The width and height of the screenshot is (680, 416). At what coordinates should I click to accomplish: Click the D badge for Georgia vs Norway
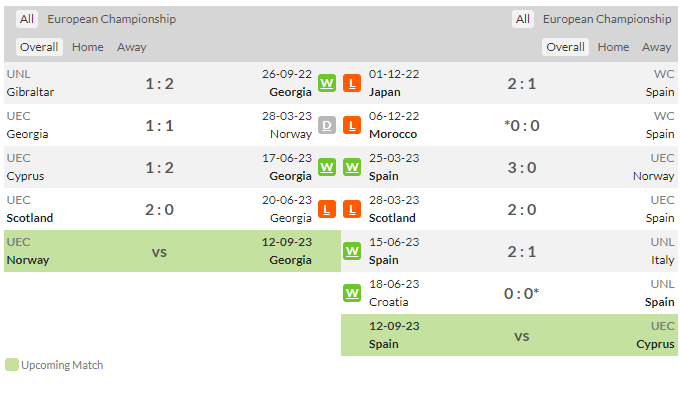[x=327, y=125]
